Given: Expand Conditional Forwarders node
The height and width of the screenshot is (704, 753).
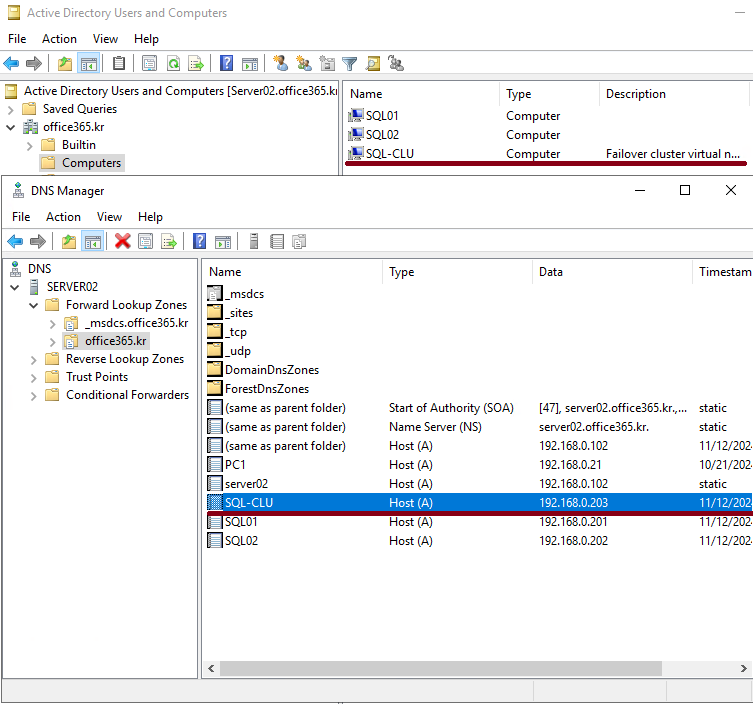Looking at the screenshot, I should tap(34, 396).
